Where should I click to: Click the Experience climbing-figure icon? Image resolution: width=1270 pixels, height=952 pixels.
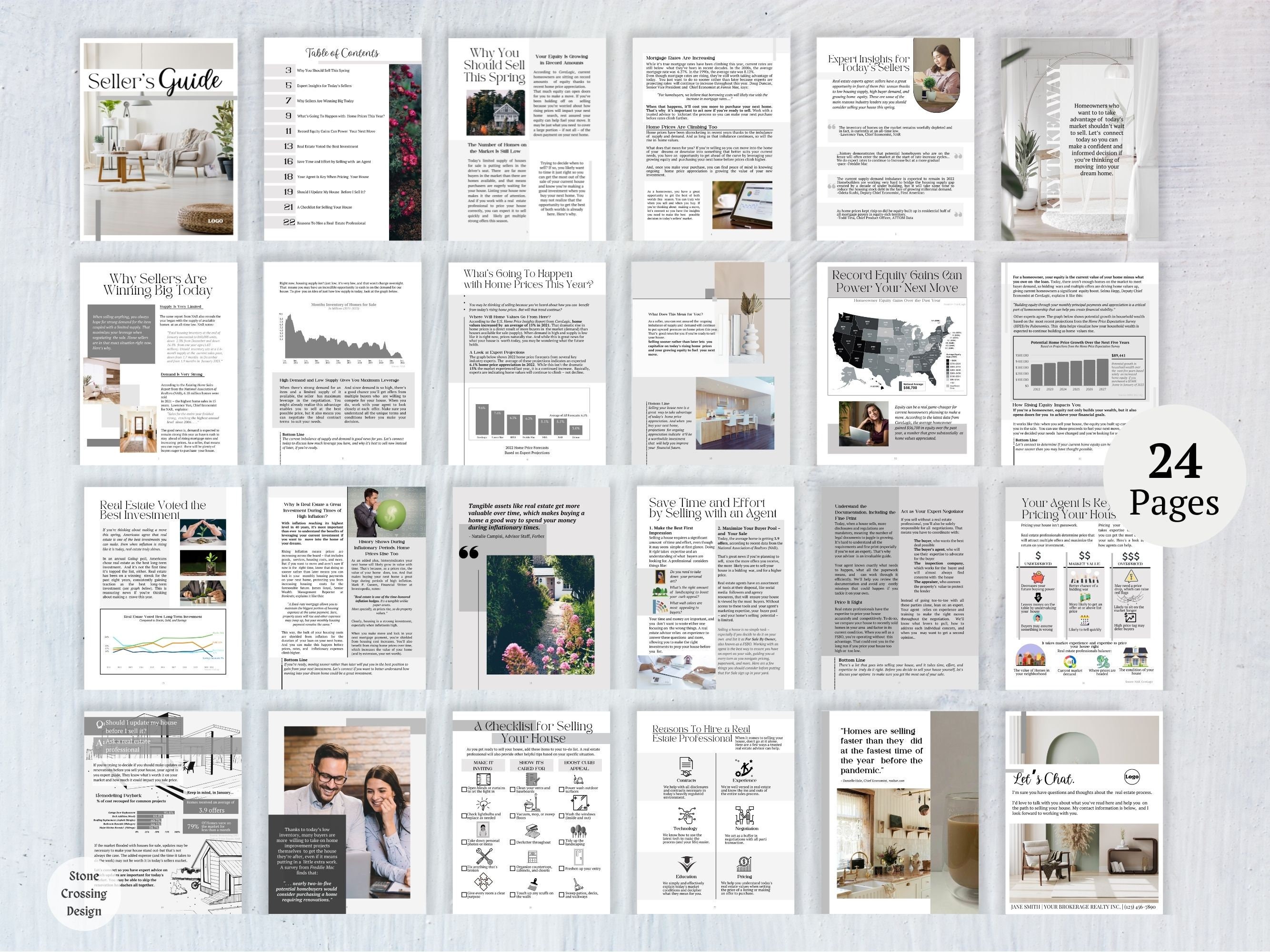(x=745, y=768)
